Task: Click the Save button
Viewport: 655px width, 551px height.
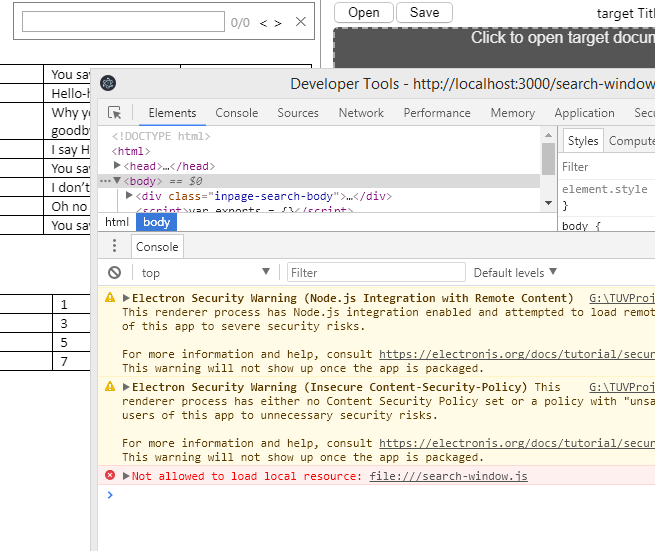Action: click(424, 13)
